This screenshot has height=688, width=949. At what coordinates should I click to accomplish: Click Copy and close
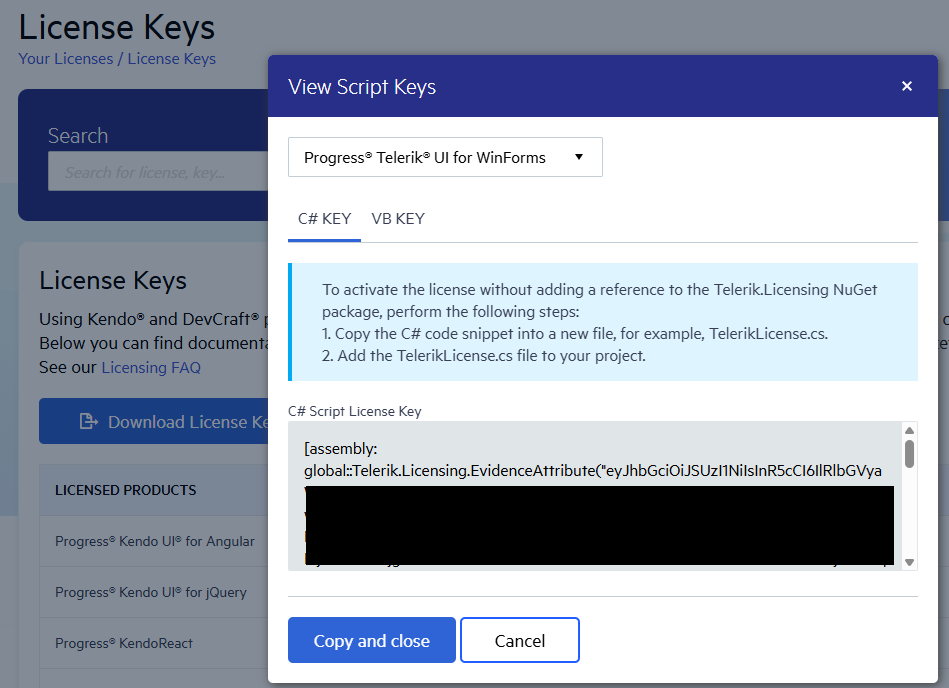pyautogui.click(x=371, y=640)
